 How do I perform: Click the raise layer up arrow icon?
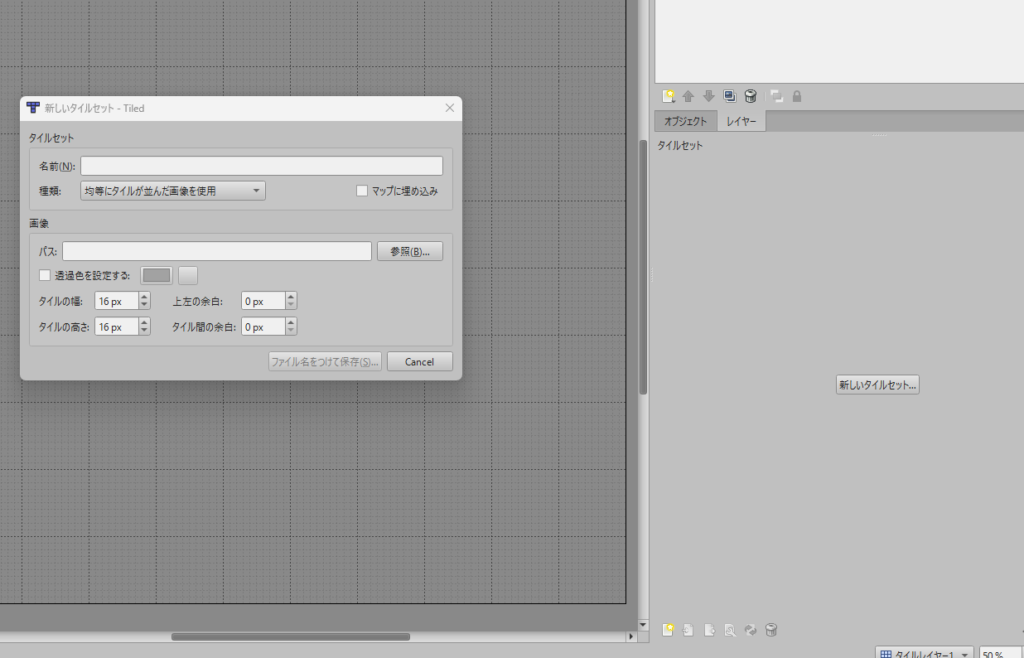point(688,96)
